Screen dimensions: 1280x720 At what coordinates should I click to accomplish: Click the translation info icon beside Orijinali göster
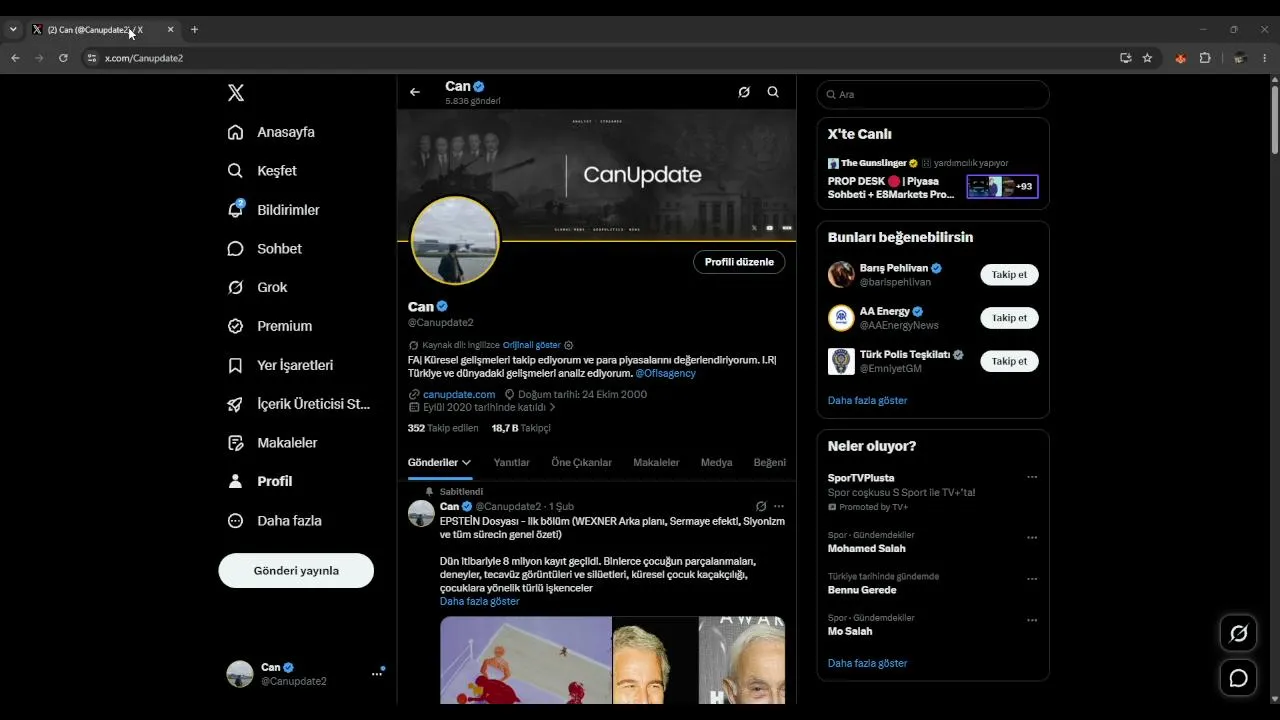(x=569, y=345)
